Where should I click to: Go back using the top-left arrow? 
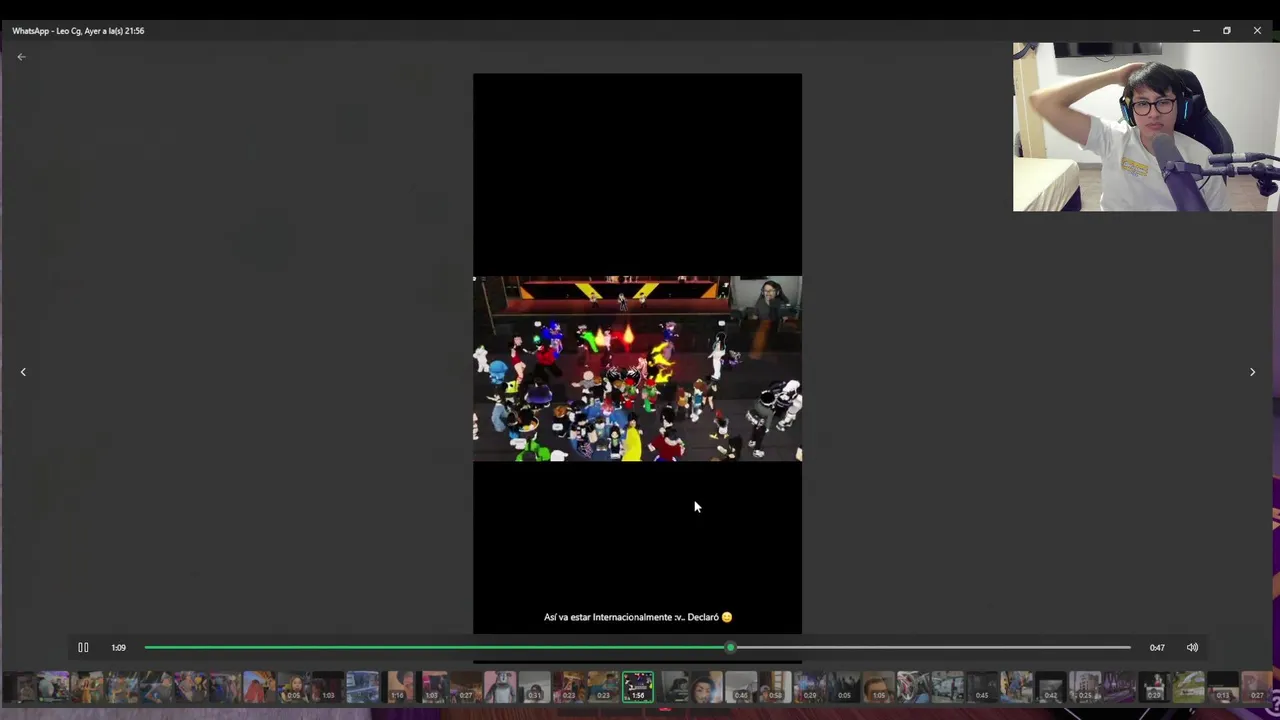coord(21,57)
